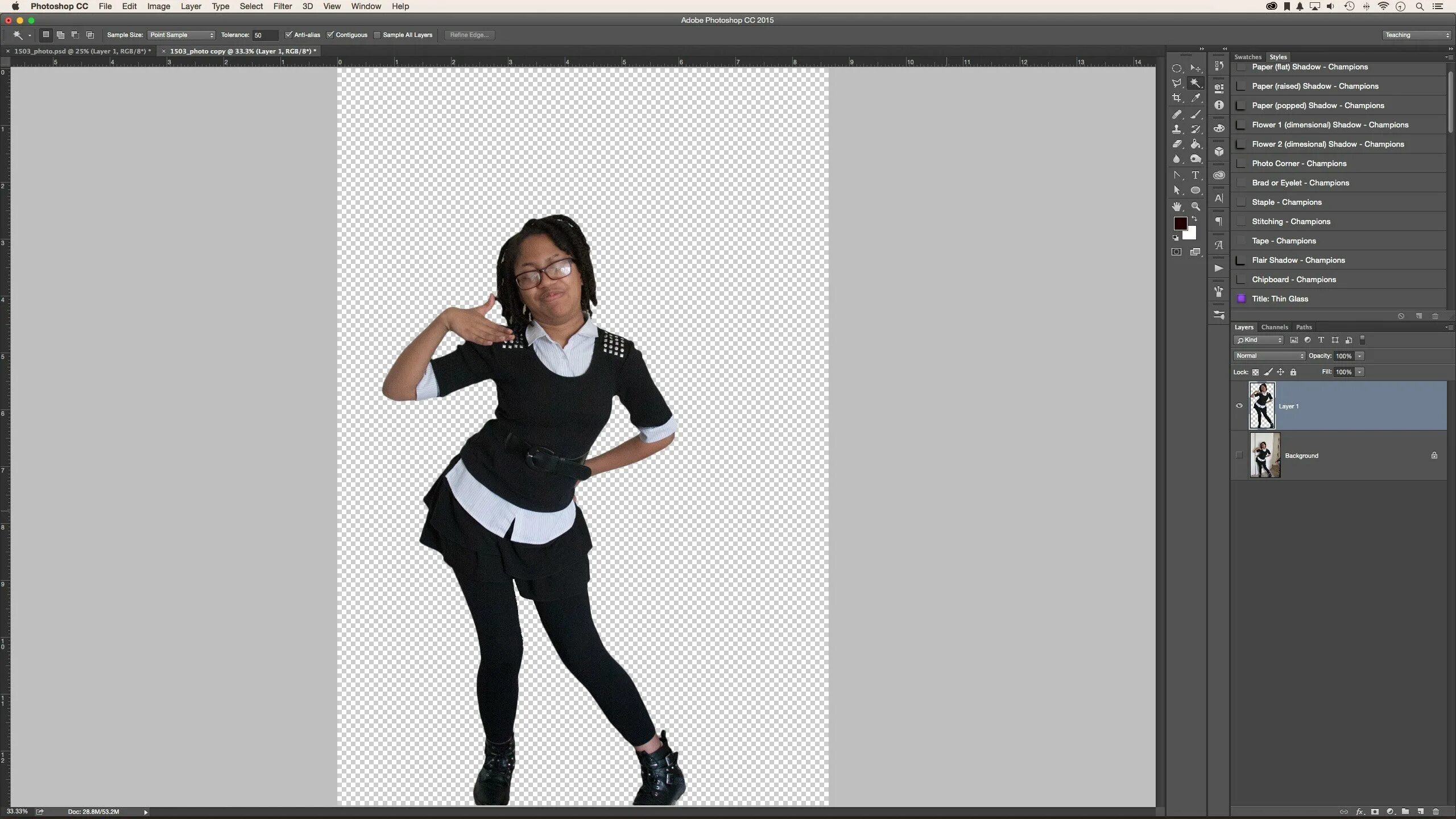Image resolution: width=1456 pixels, height=819 pixels.
Task: Expand the Styles panel
Action: point(1279,57)
